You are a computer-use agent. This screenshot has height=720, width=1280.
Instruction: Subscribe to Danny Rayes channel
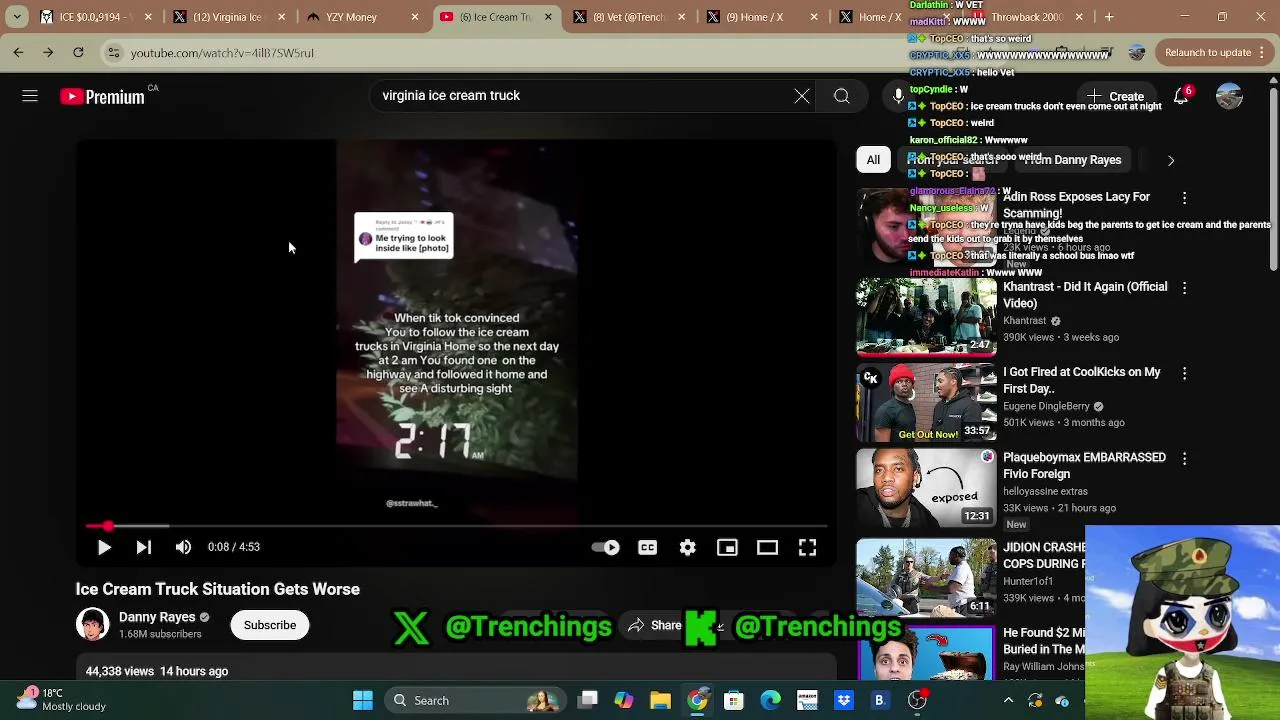(270, 625)
